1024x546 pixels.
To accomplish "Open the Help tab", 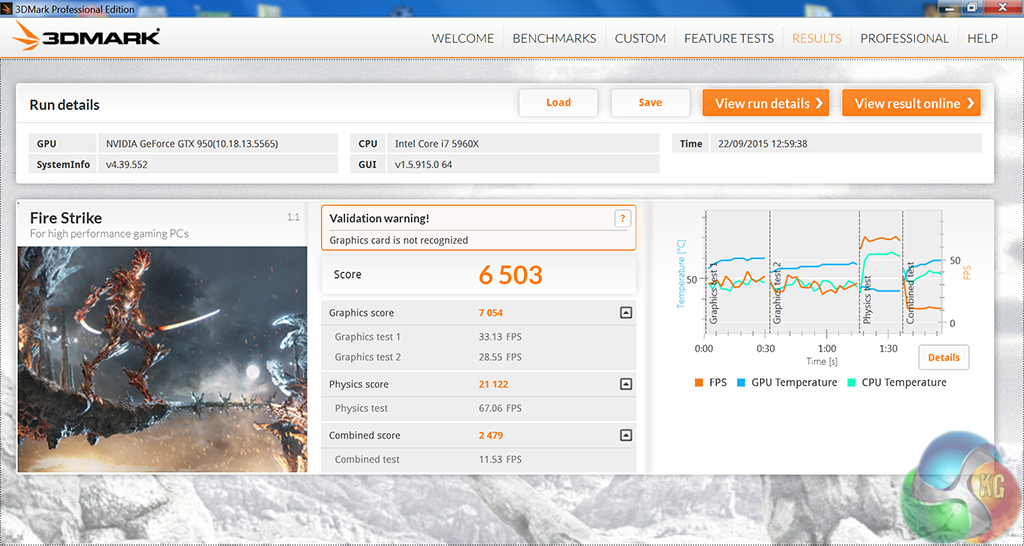I will [982, 38].
